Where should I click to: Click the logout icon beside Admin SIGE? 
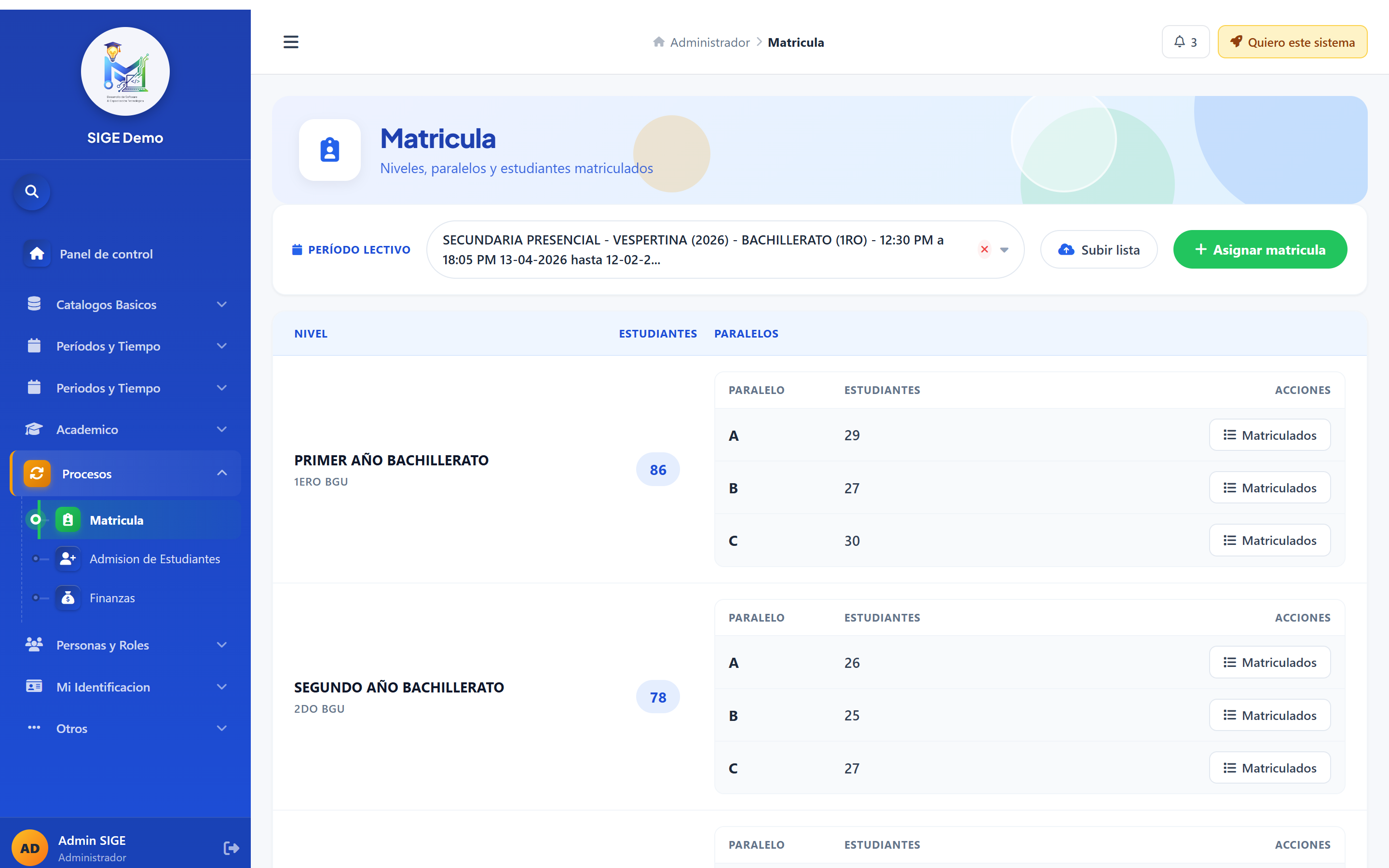tap(231, 848)
